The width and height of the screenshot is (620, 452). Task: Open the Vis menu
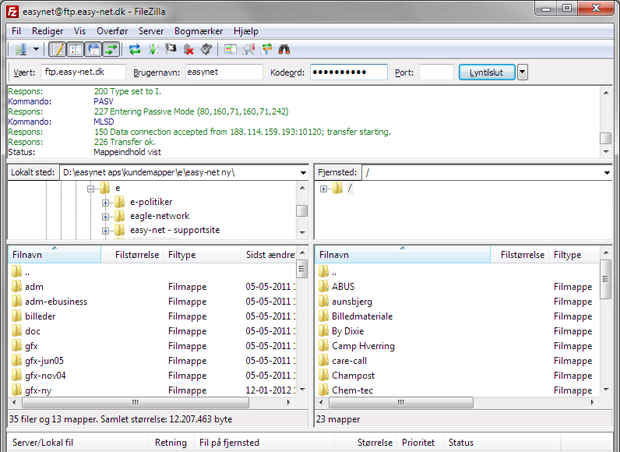pos(79,31)
